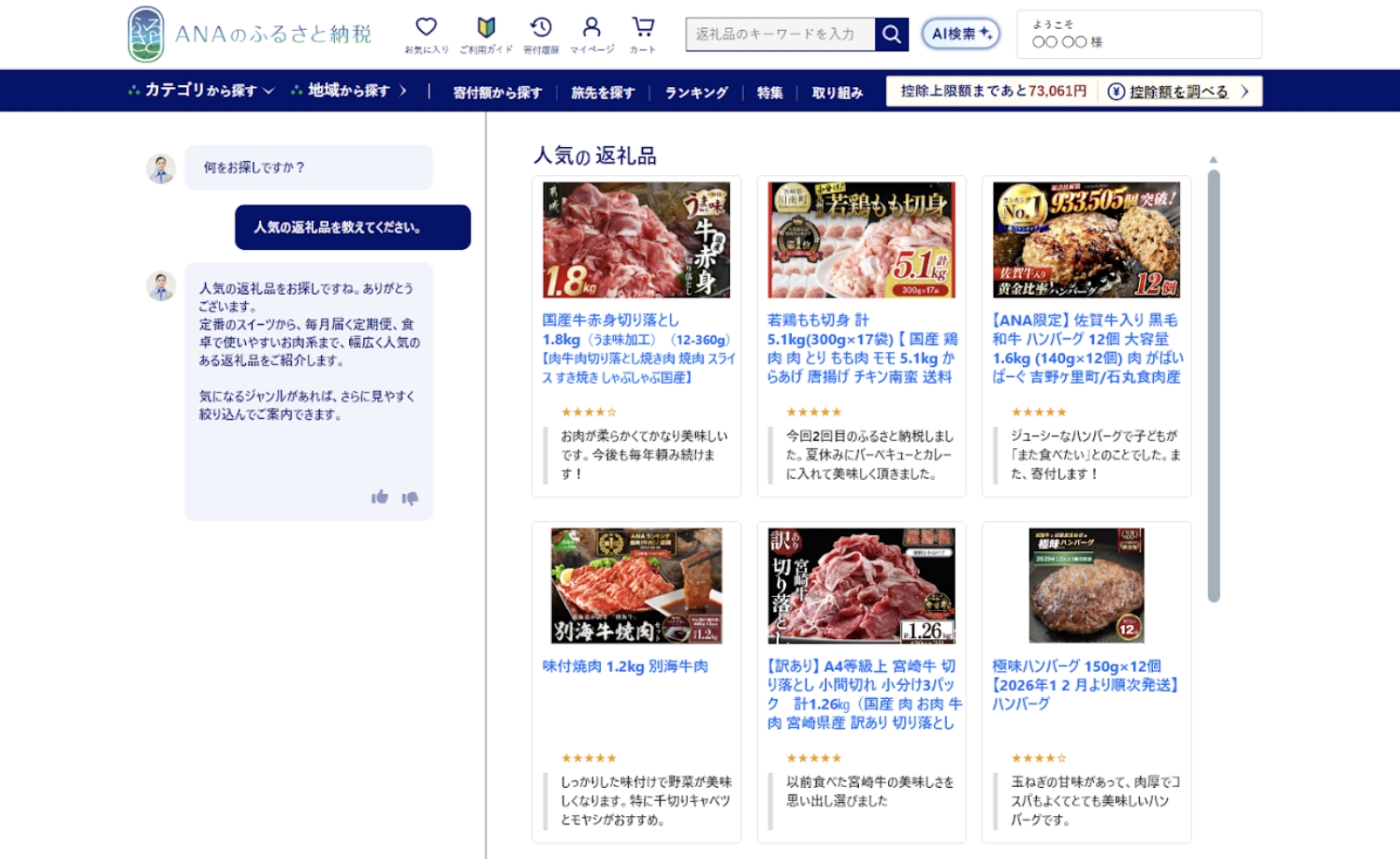Click the 極味ハンバーグ product image

pyautogui.click(x=1086, y=586)
